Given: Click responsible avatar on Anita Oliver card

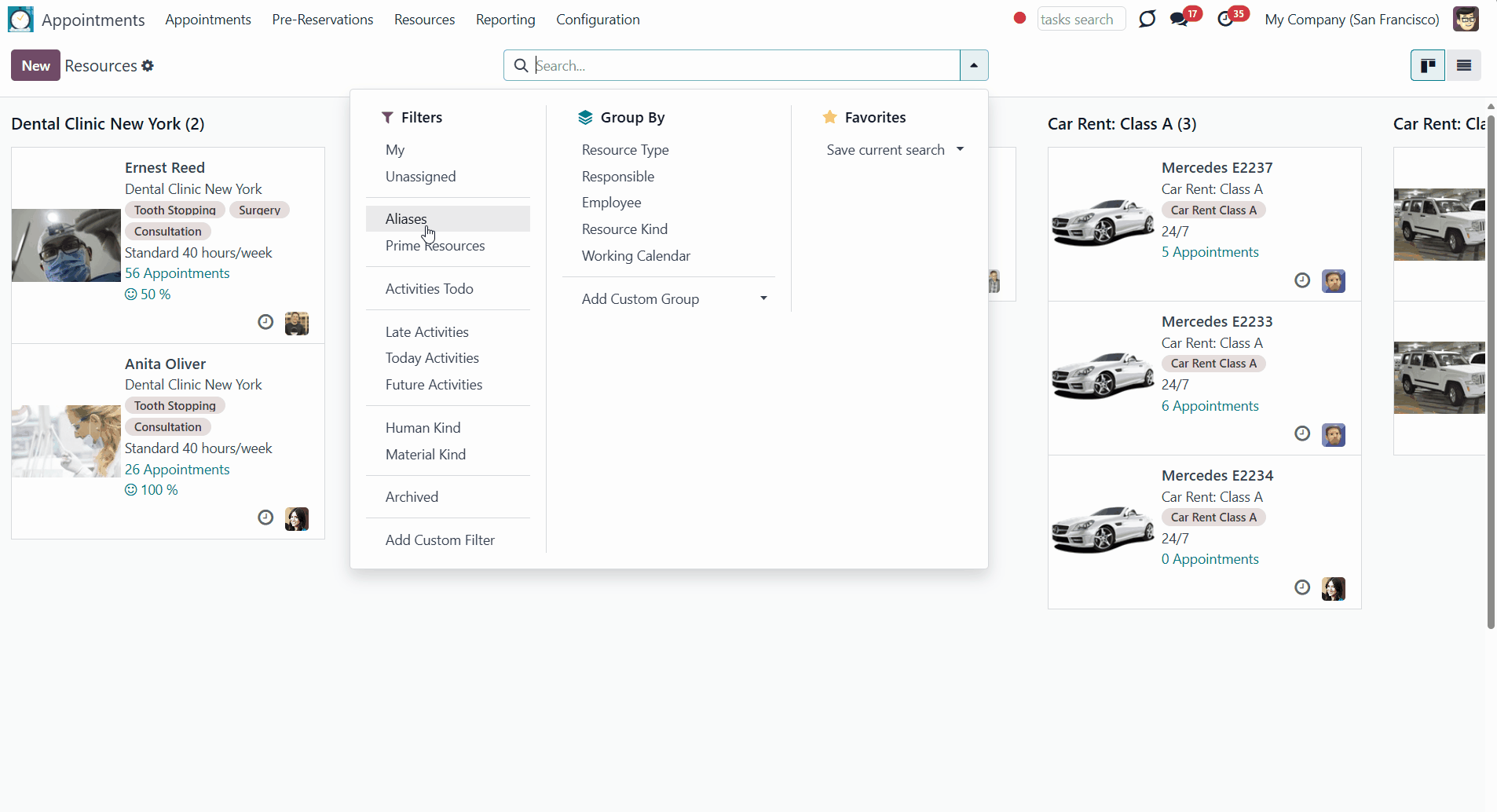Looking at the screenshot, I should pos(297,518).
